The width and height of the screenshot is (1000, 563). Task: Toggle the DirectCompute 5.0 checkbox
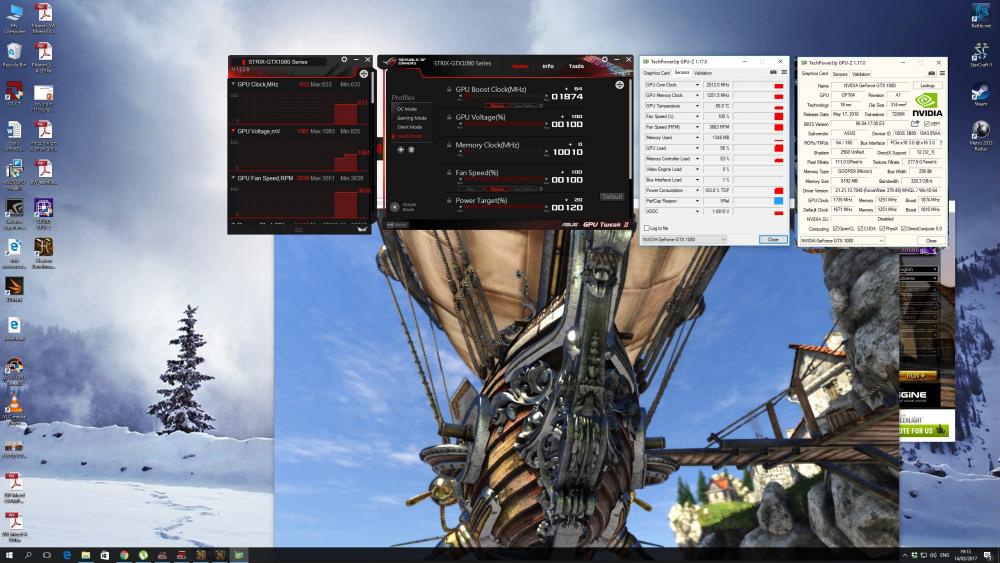tap(904, 228)
